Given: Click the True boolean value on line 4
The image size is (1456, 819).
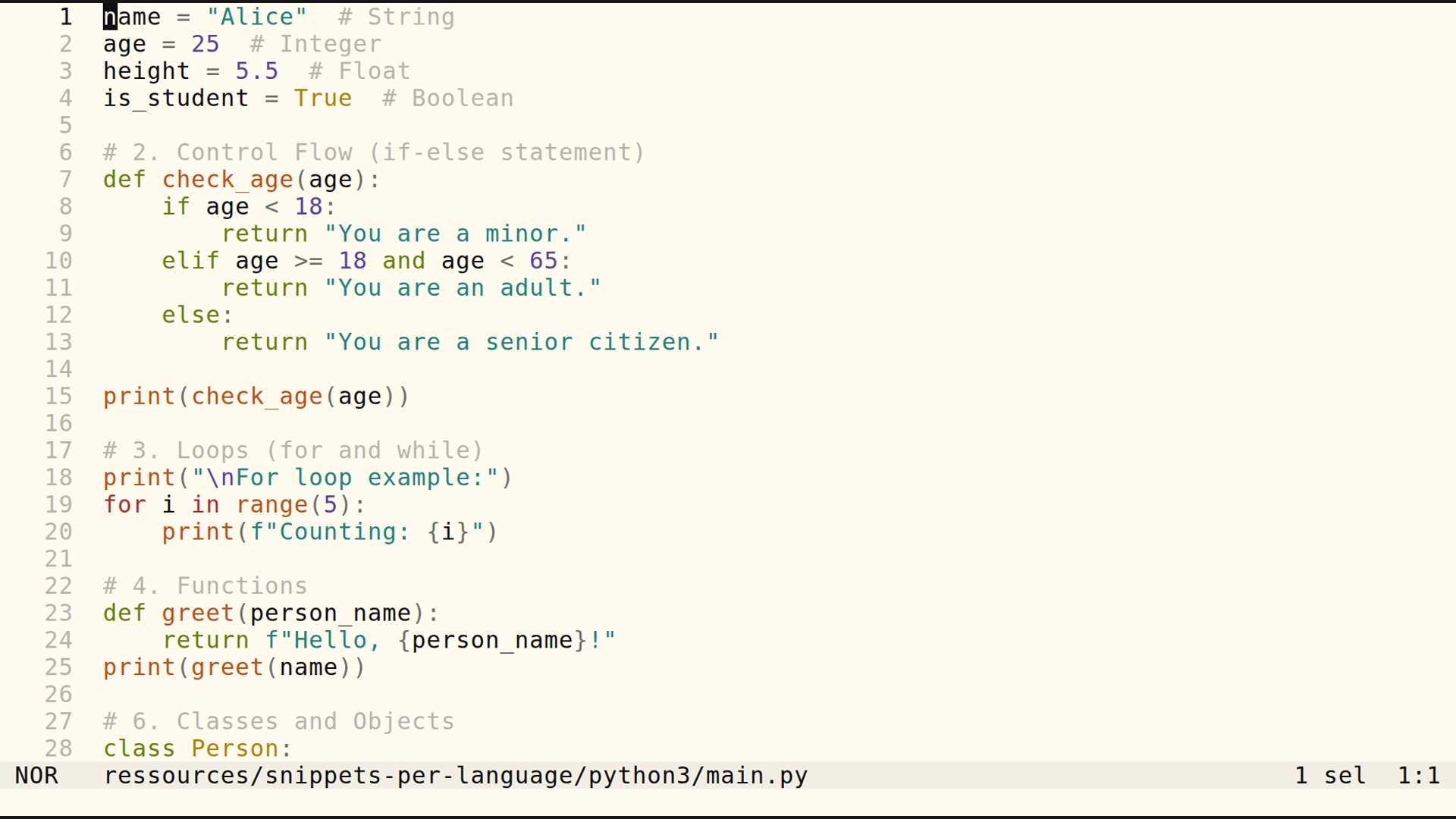Looking at the screenshot, I should pyautogui.click(x=322, y=98).
